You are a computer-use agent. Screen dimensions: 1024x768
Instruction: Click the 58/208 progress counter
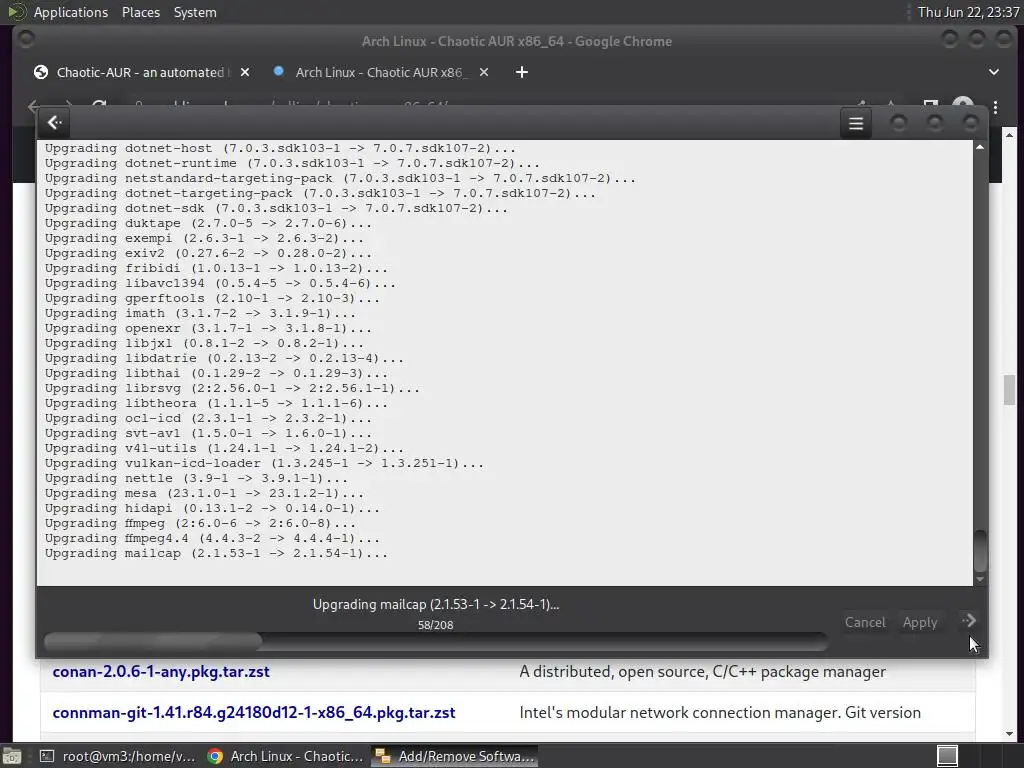(436, 625)
